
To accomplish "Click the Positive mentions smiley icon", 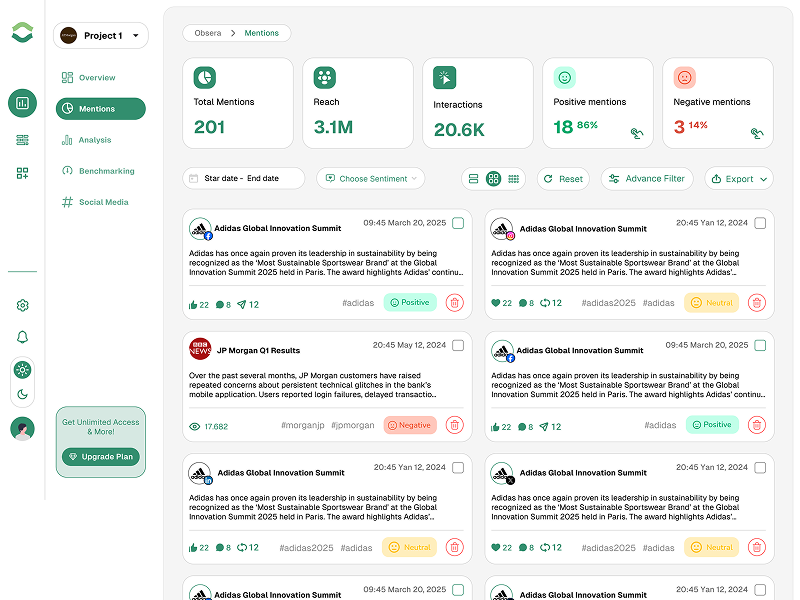I will click(564, 78).
